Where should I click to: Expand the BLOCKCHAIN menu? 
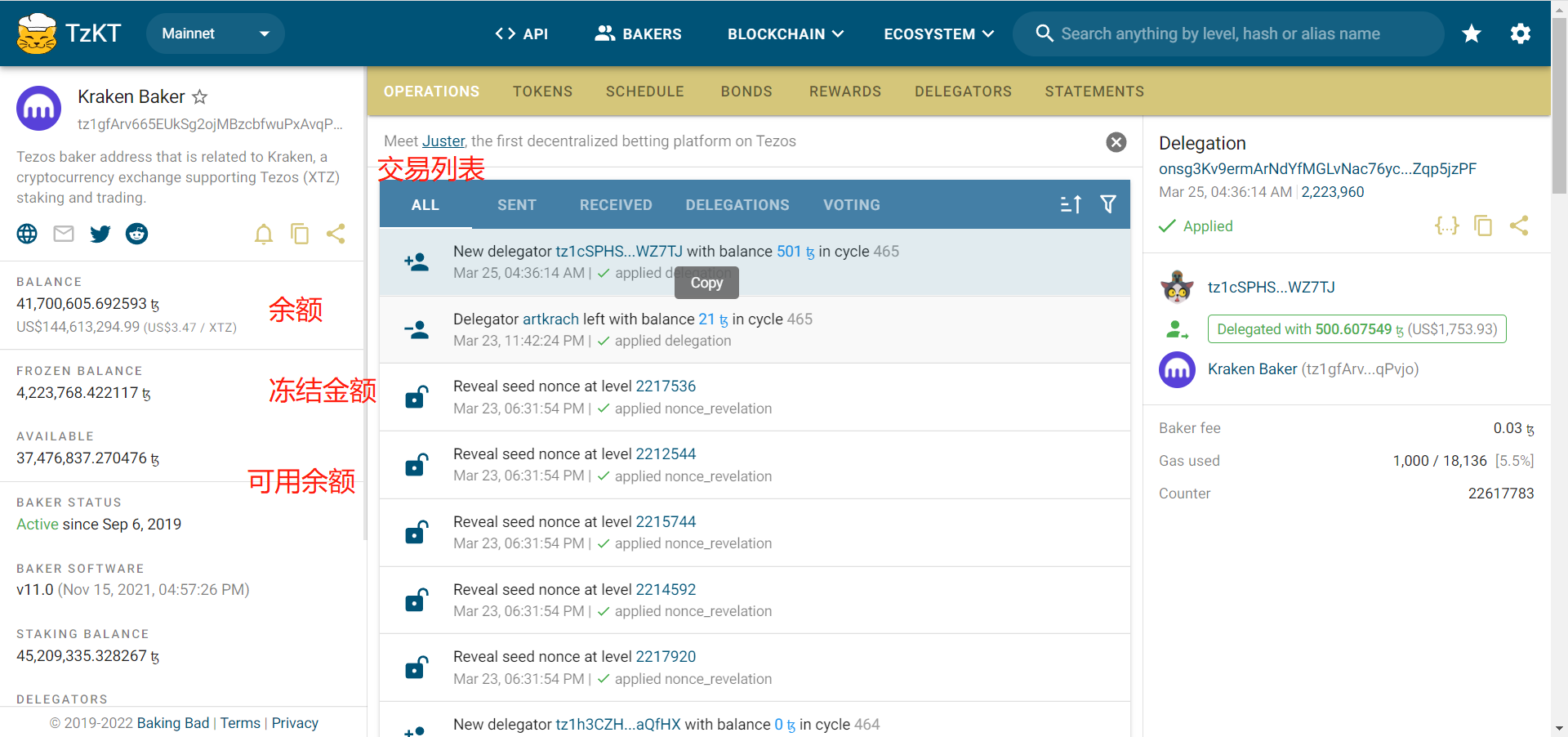coord(785,33)
